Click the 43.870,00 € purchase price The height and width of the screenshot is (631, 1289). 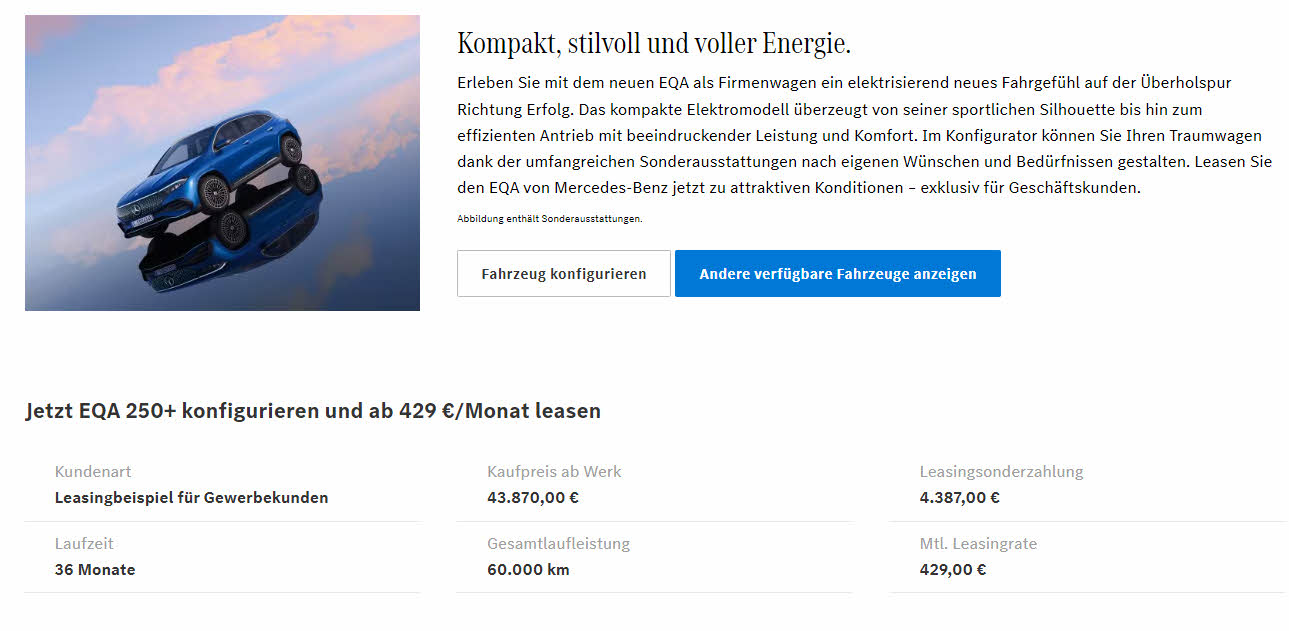(533, 497)
